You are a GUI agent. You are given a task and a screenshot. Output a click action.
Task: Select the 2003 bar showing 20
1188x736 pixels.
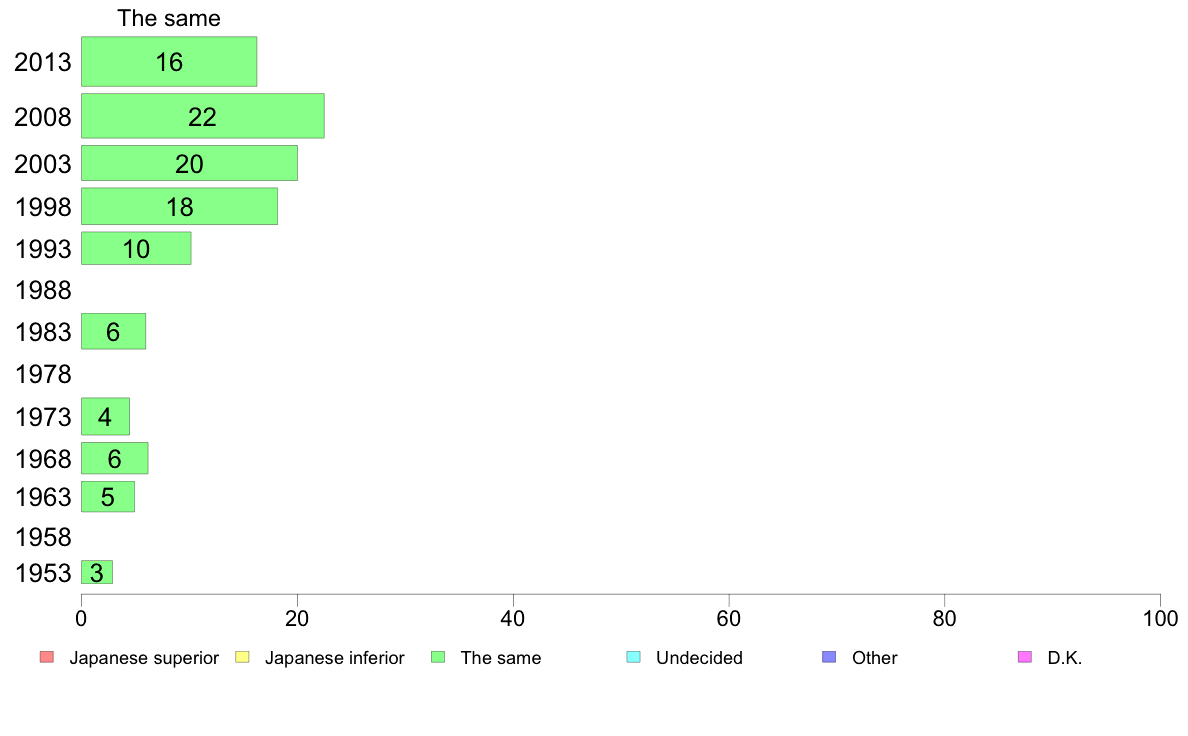click(189, 163)
